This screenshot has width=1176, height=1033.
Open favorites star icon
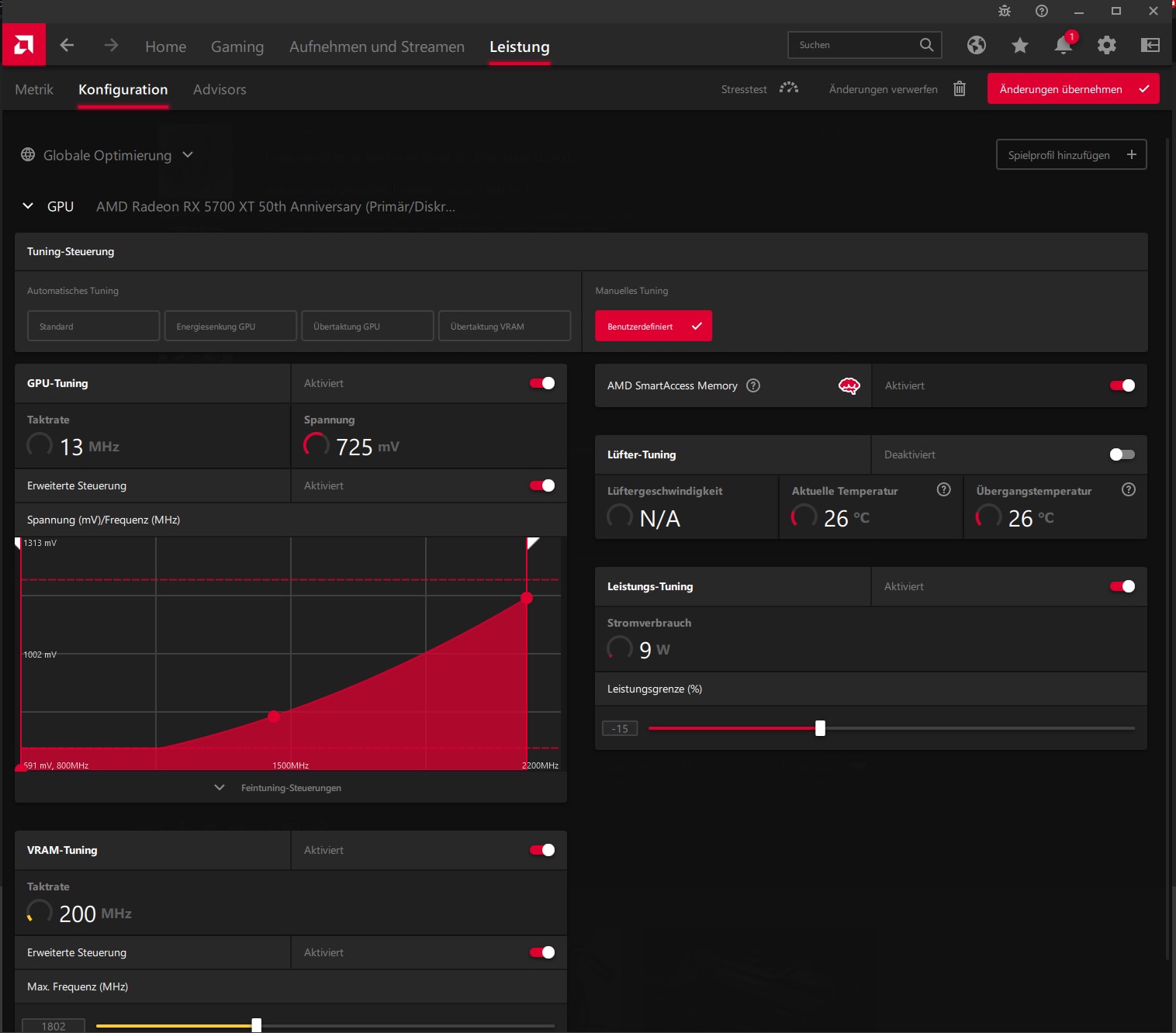coord(1020,45)
